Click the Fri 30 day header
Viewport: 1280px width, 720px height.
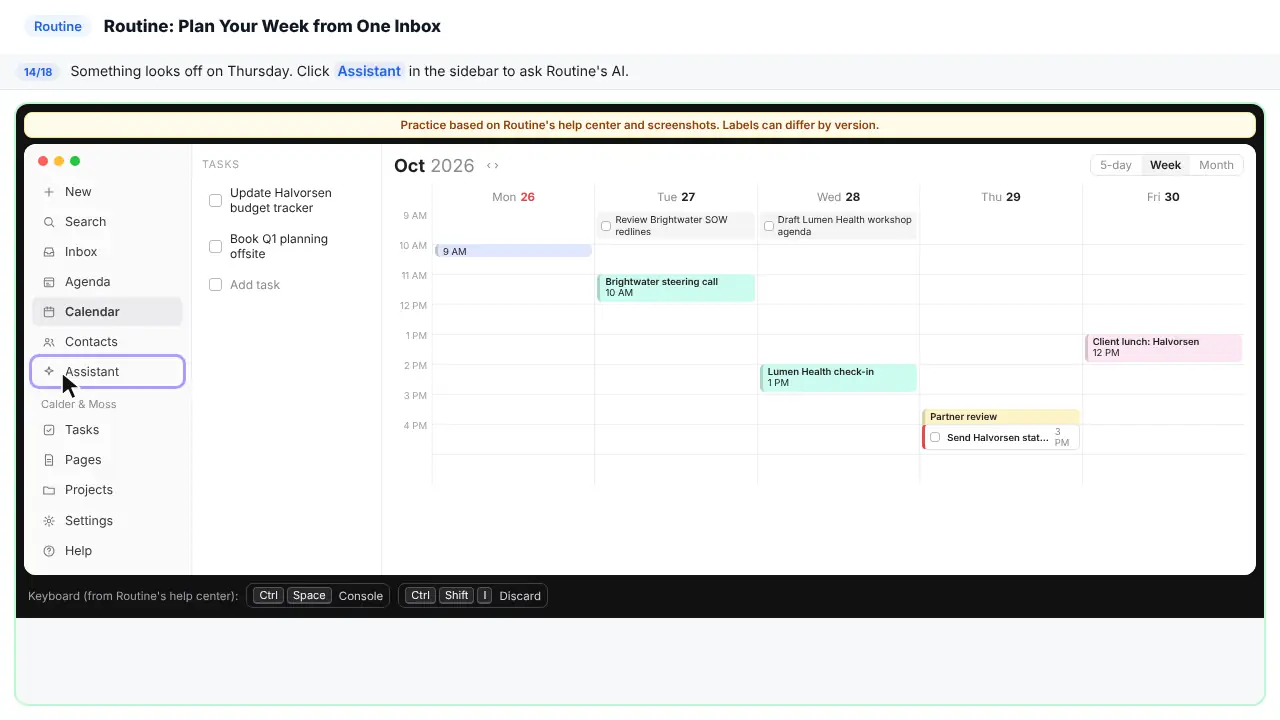[x=1163, y=197]
